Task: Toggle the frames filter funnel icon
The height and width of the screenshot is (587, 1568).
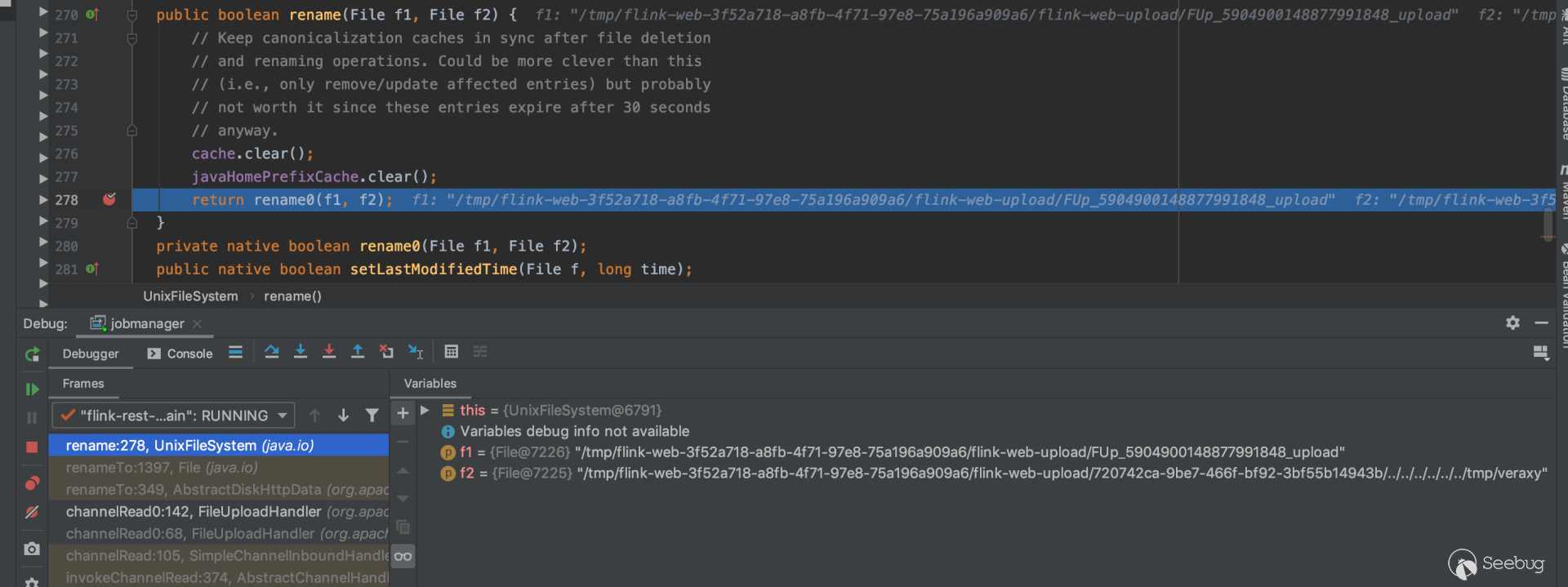Action: click(x=372, y=416)
